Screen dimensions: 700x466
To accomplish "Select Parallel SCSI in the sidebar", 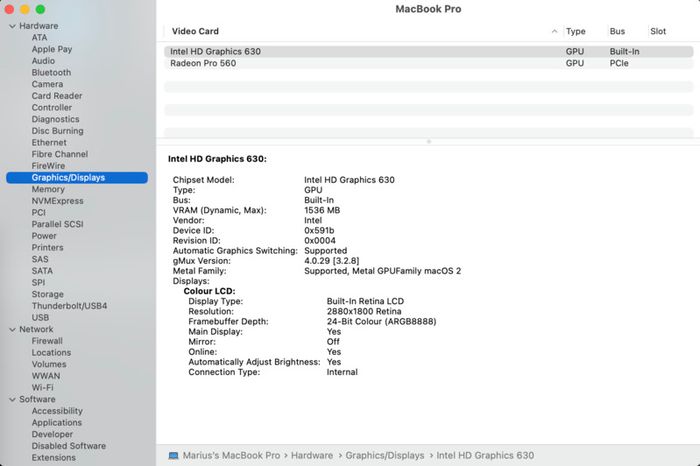I will pyautogui.click(x=58, y=224).
